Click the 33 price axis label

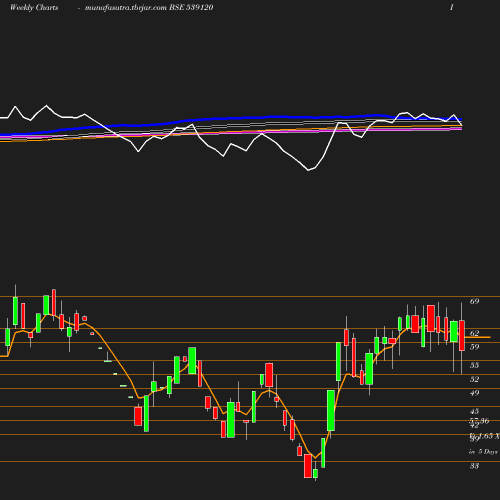[474, 466]
